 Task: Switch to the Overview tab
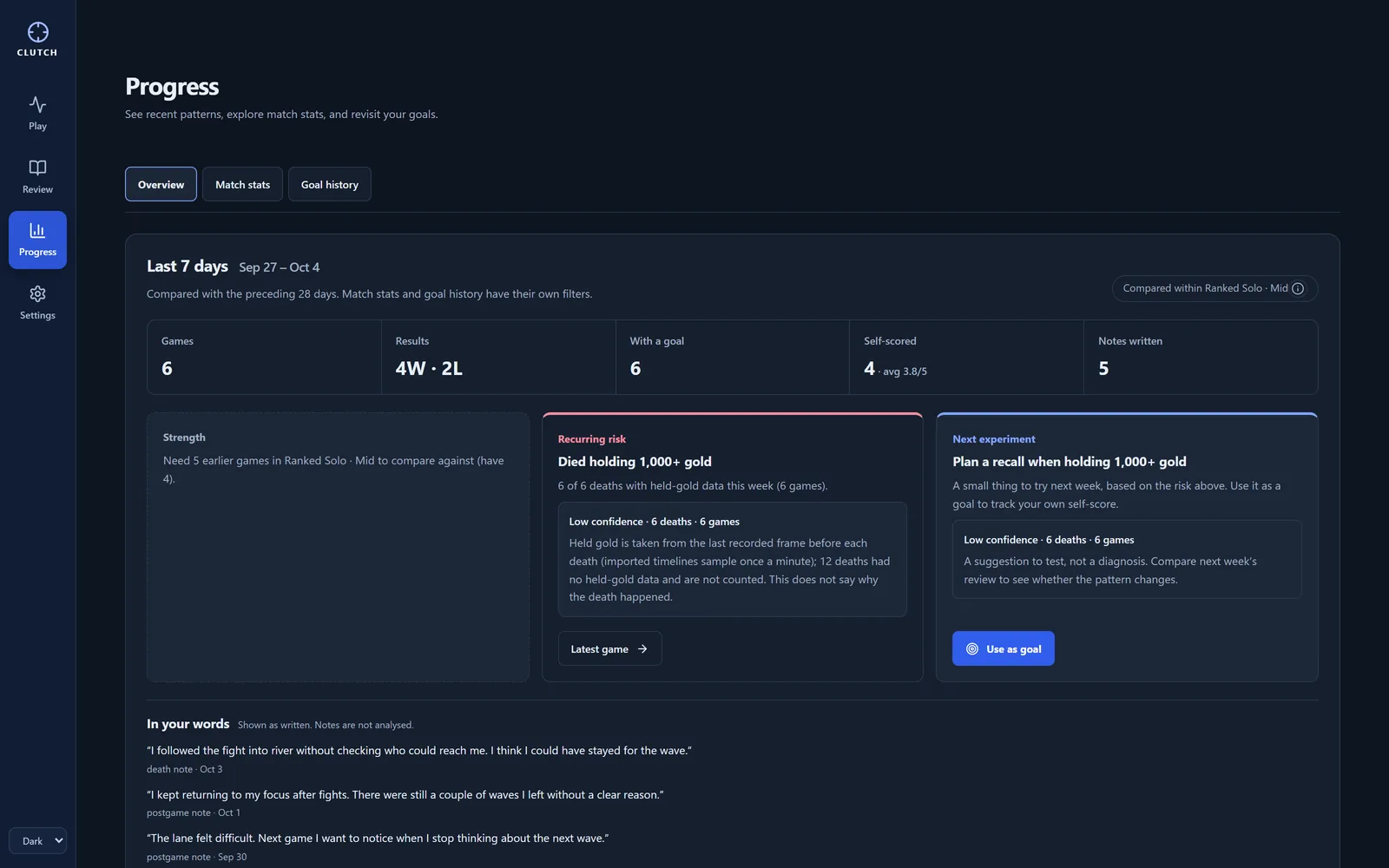coord(161,184)
